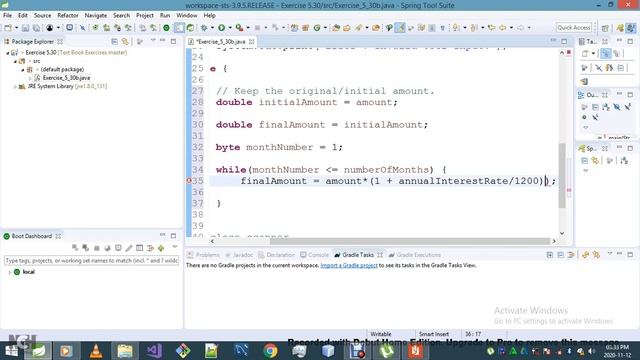Click the Boot Dashboard open browser globe icon
The width and height of the screenshot is (640, 360).
pos(107,248)
